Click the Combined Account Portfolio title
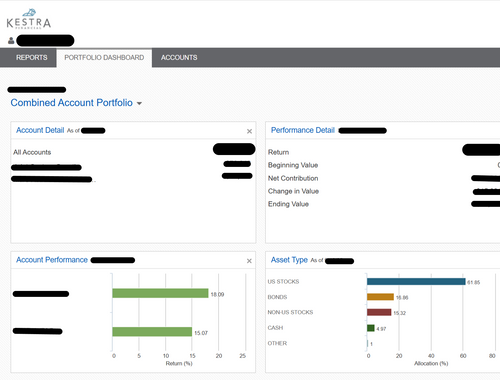The image size is (500, 380). click(72, 103)
